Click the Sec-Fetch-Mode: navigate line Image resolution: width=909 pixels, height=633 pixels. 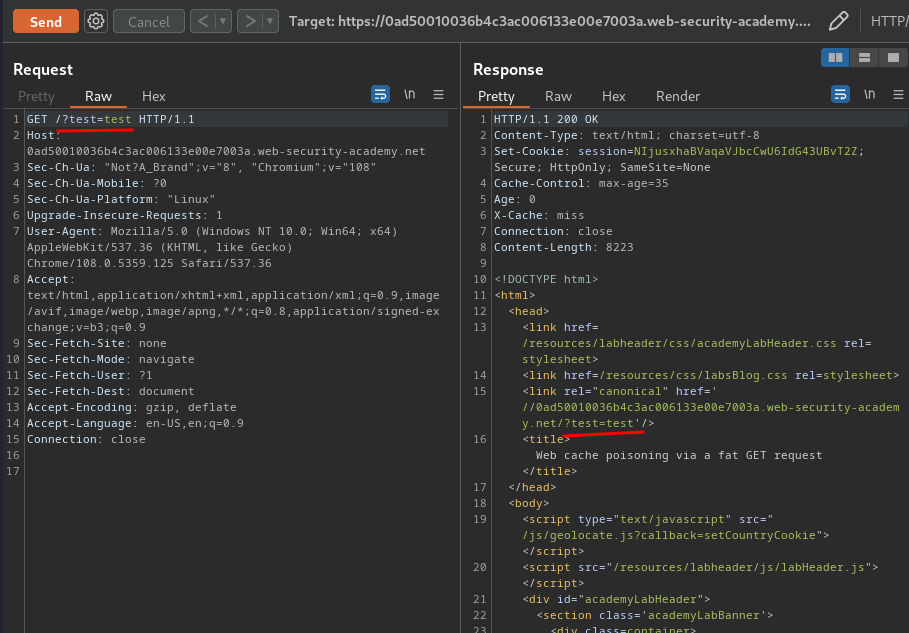111,359
